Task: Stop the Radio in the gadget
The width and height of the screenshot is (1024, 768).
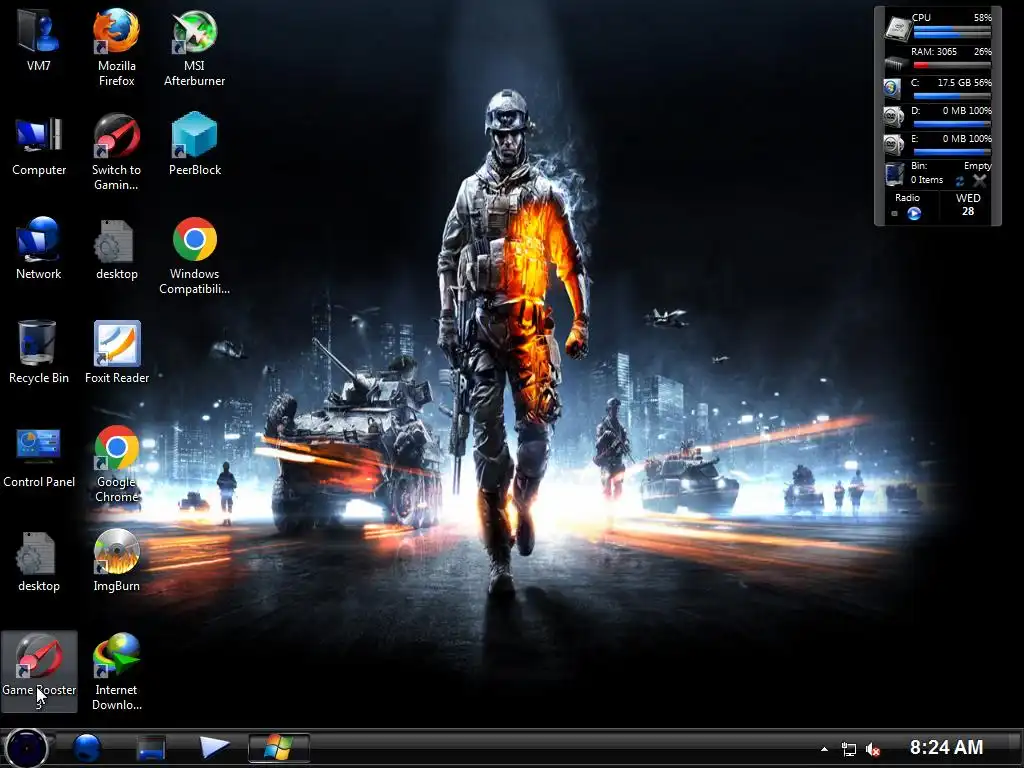Action: click(894, 214)
